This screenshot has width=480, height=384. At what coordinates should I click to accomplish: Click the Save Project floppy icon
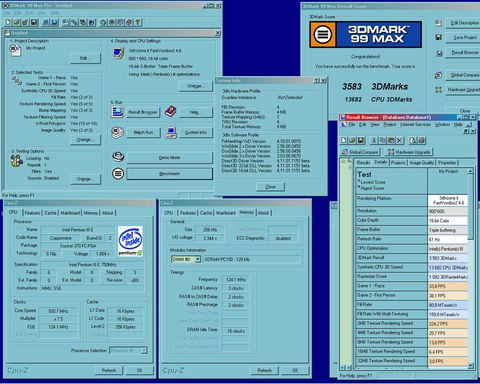tap(439, 37)
